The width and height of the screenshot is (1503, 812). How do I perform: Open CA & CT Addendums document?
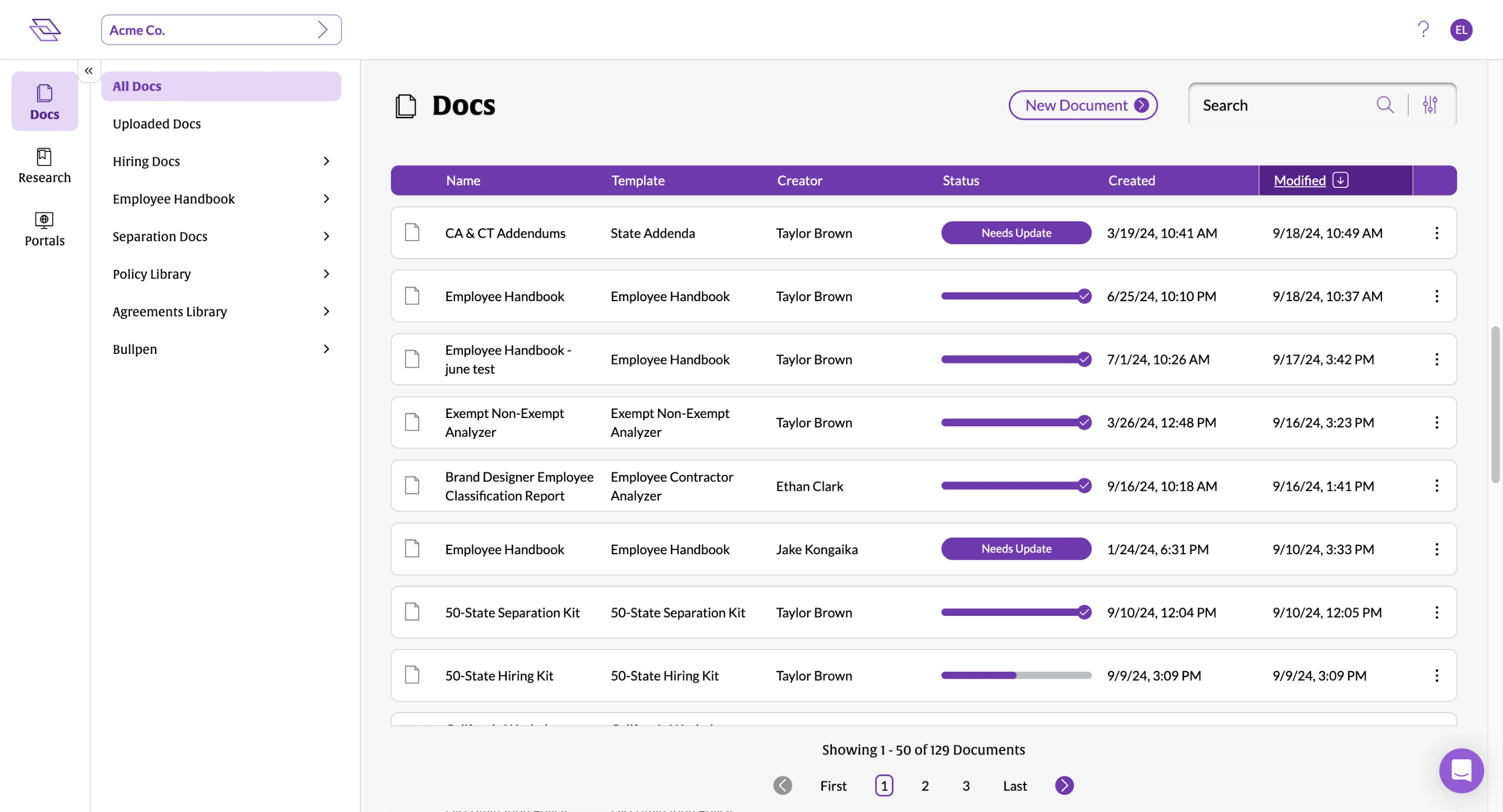(505, 233)
